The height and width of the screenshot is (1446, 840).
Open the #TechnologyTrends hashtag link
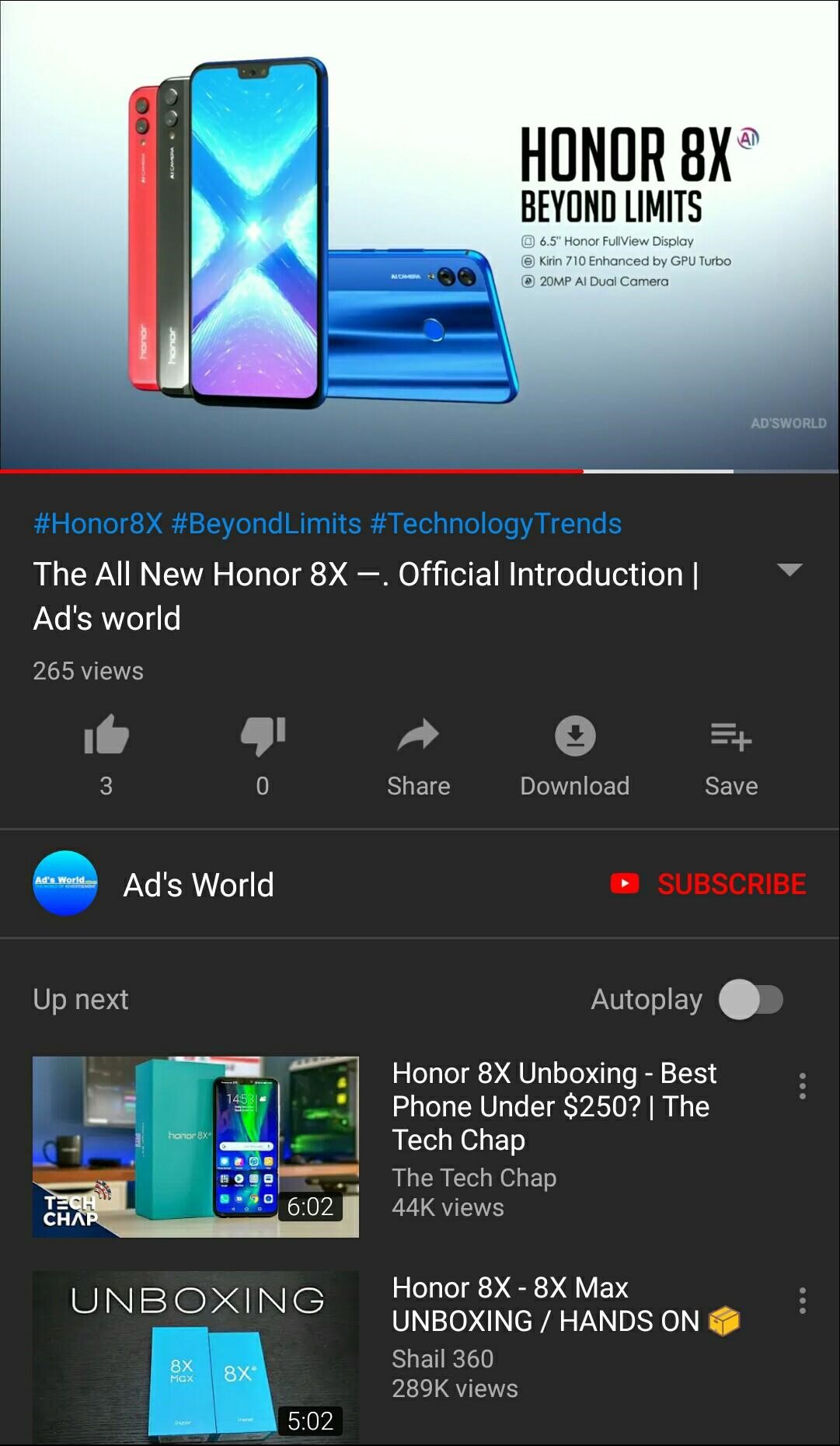496,524
